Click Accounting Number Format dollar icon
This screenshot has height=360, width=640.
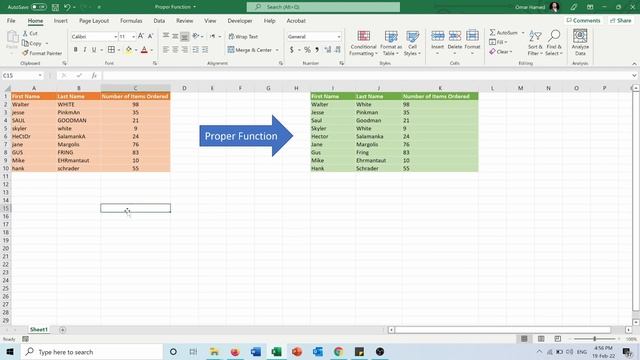click(291, 50)
